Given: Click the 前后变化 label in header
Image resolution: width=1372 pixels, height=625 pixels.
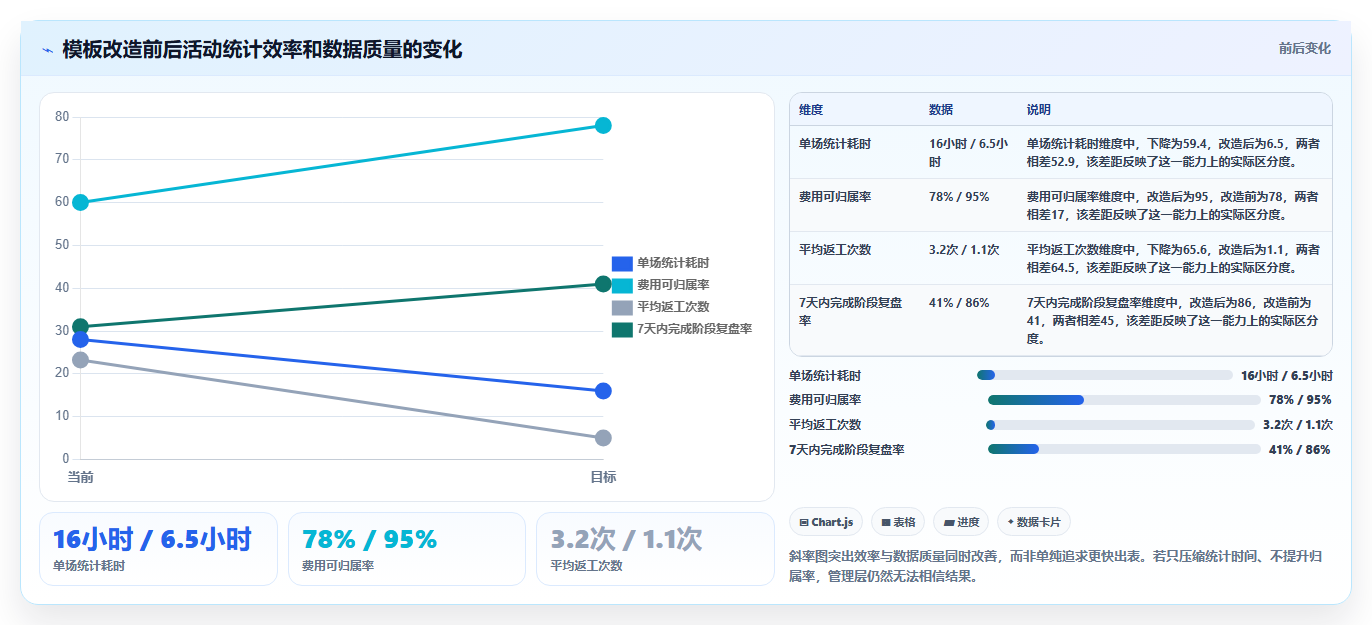Looking at the screenshot, I should tap(1304, 48).
